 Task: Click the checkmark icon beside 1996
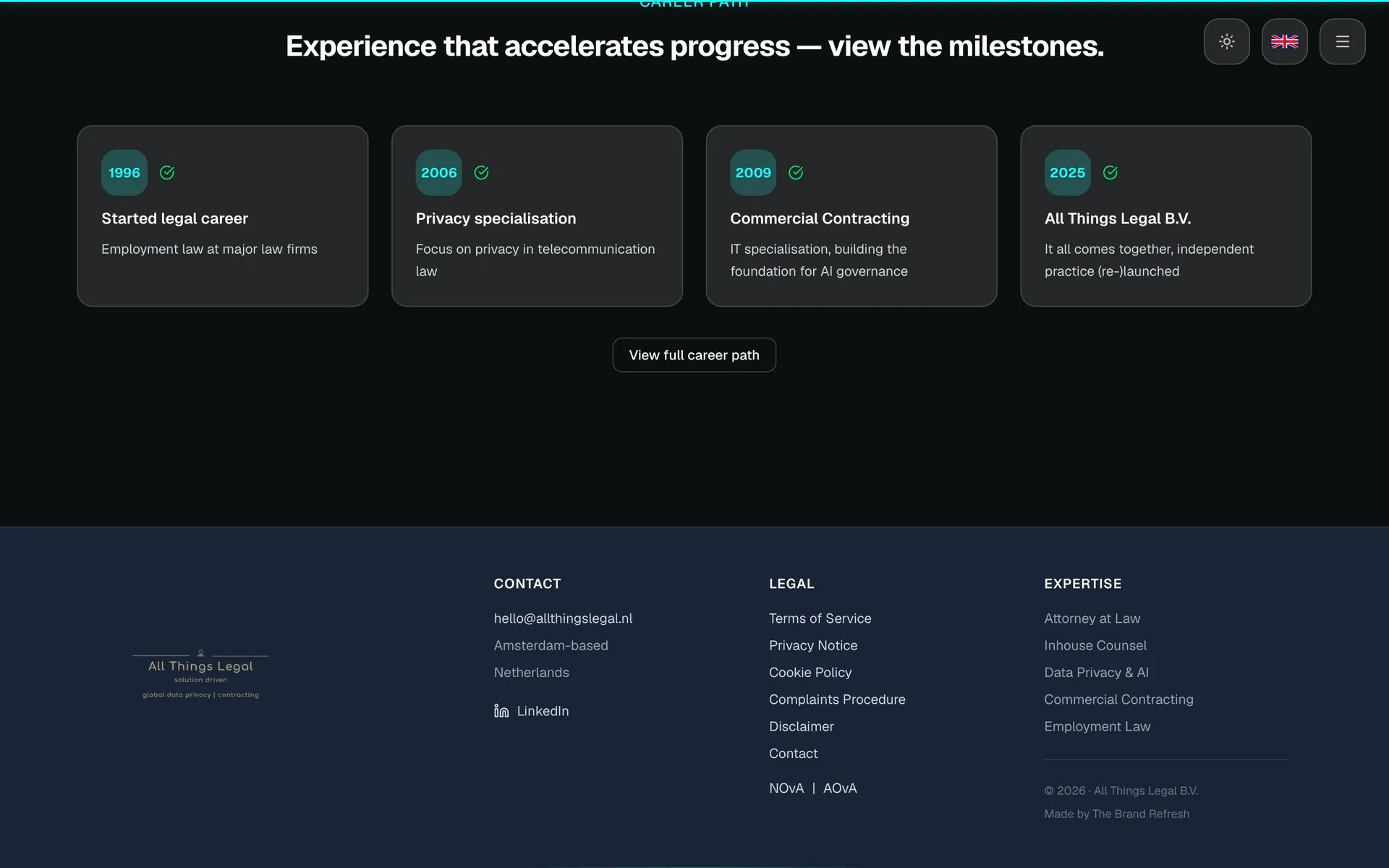pos(167,172)
